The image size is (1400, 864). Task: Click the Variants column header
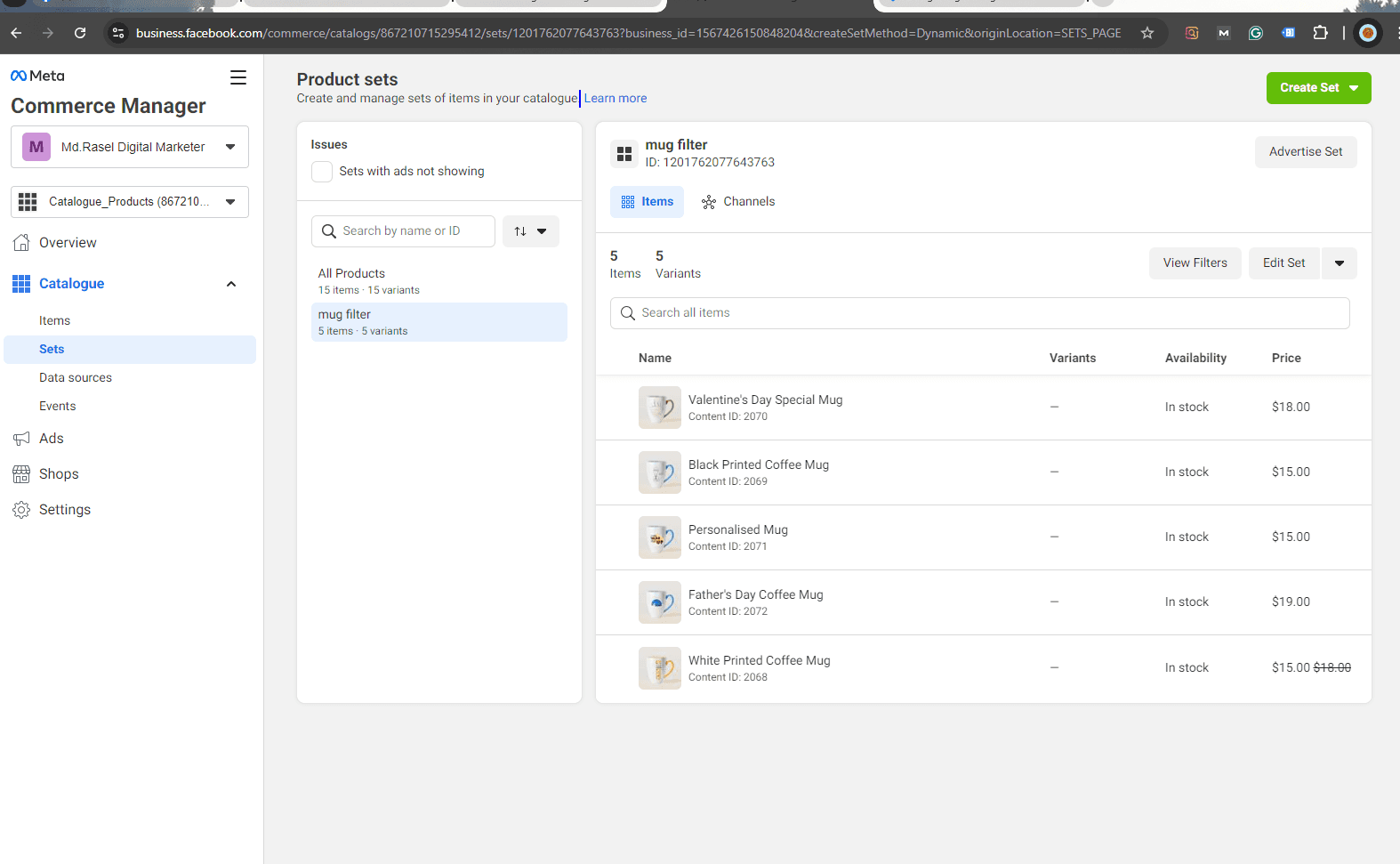(1073, 358)
